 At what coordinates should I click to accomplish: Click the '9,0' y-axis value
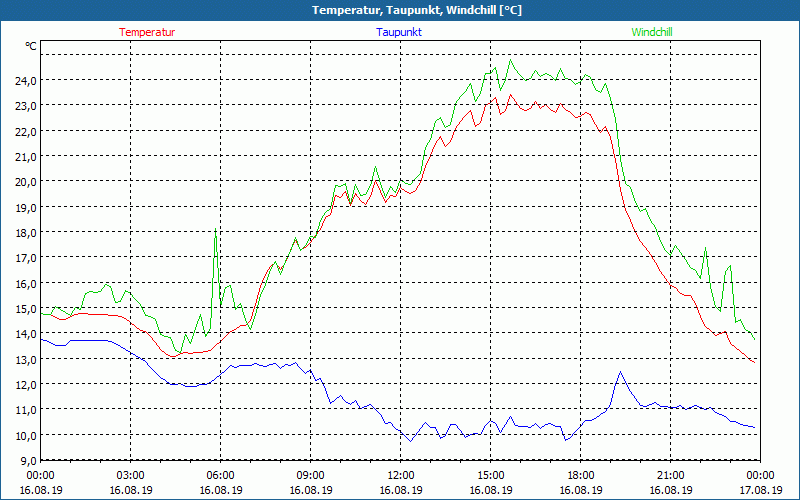29,460
